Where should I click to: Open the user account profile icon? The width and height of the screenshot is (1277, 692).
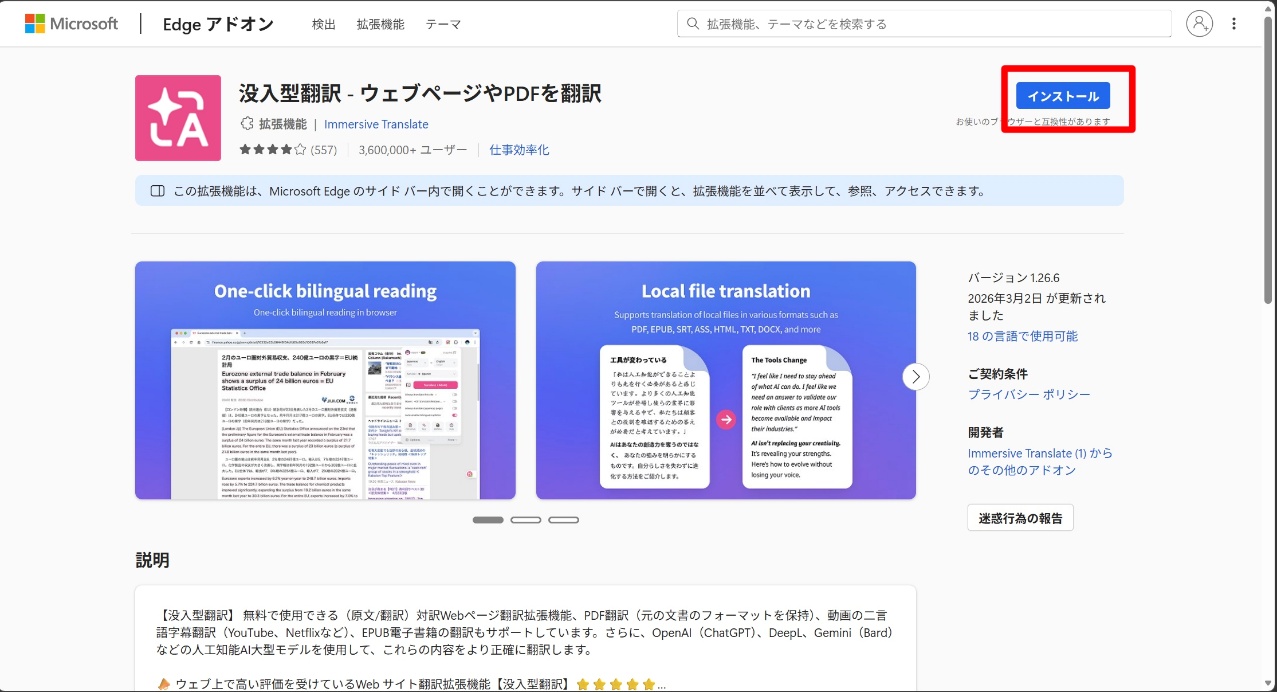[x=1199, y=24]
